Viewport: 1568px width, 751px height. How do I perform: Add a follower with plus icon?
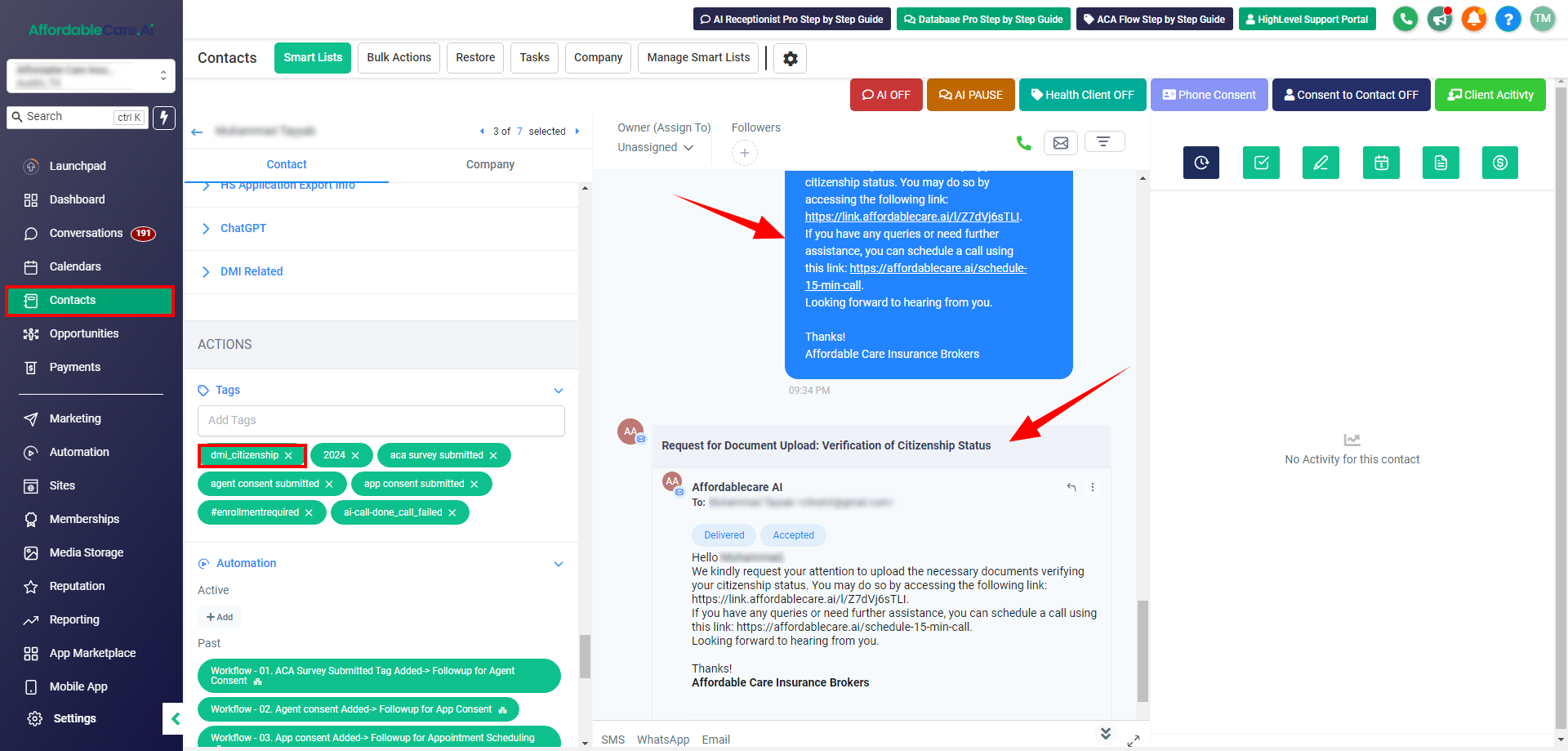744,153
